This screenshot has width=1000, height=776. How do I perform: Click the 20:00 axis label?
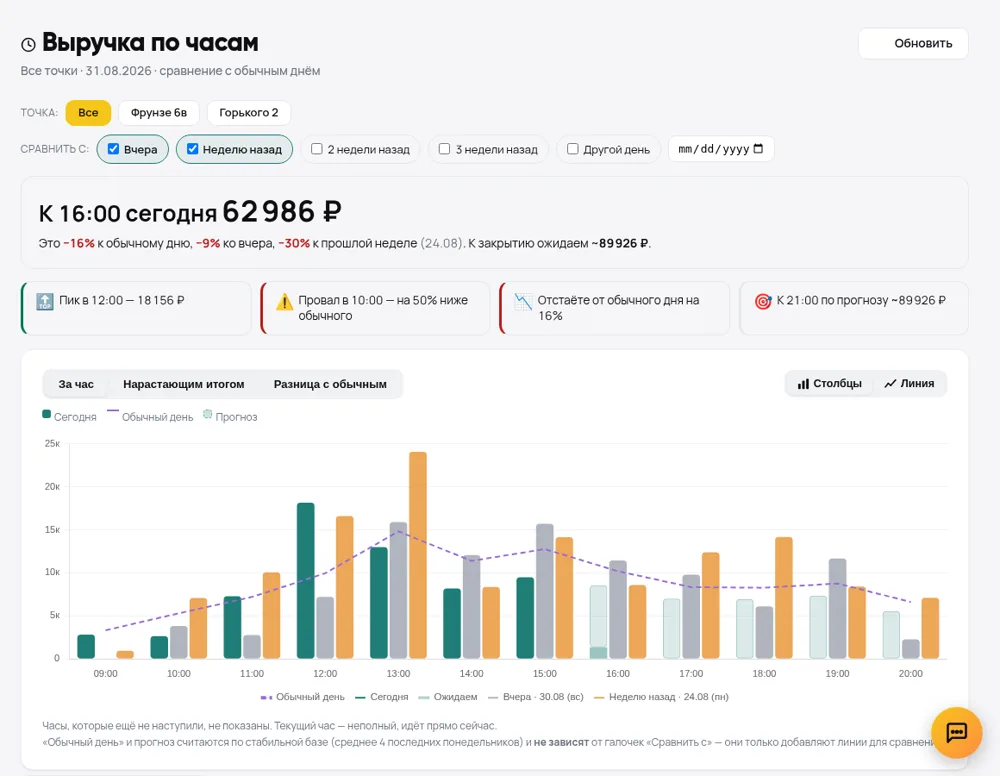click(911, 673)
